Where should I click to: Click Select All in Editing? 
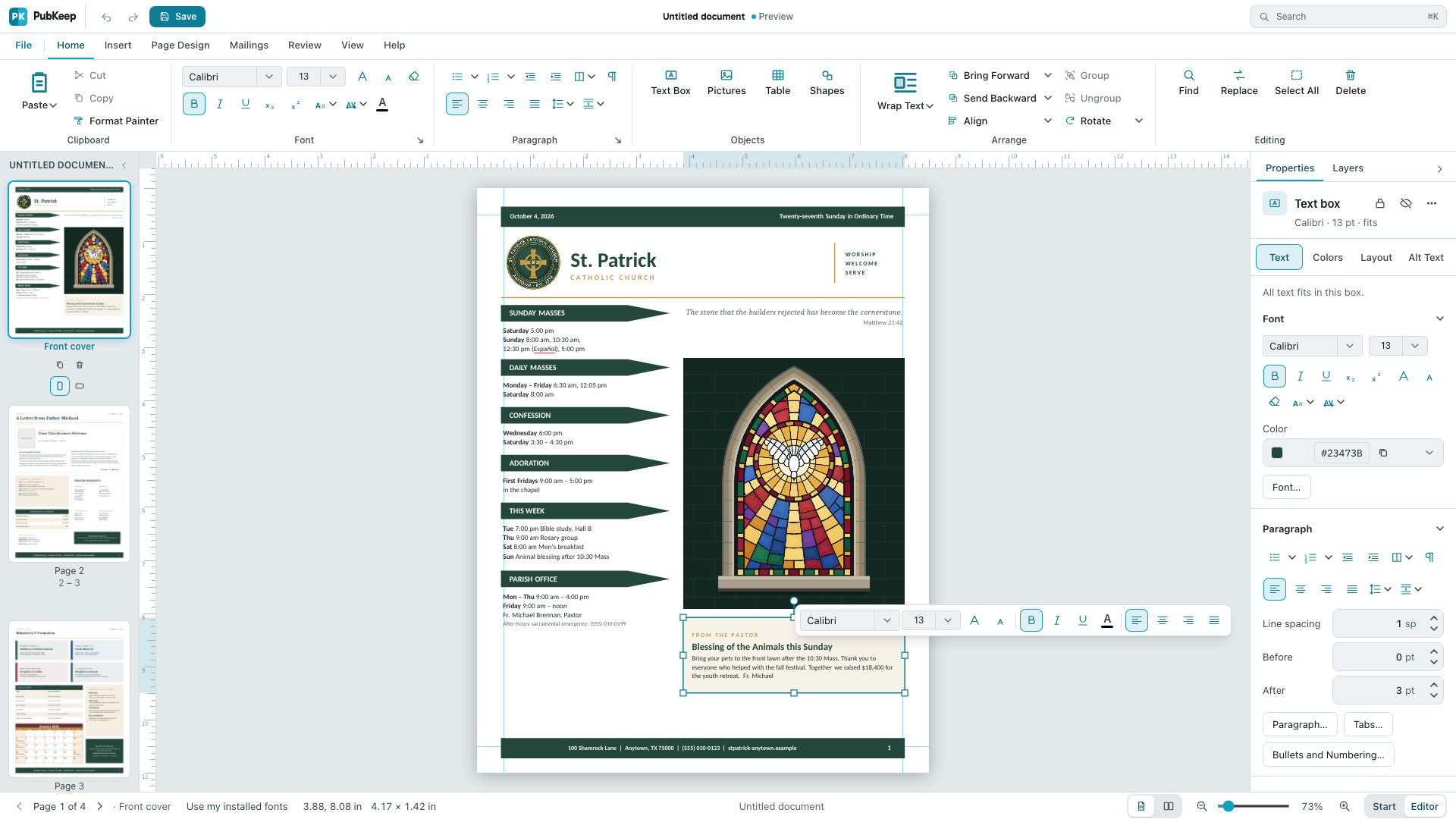[1297, 83]
